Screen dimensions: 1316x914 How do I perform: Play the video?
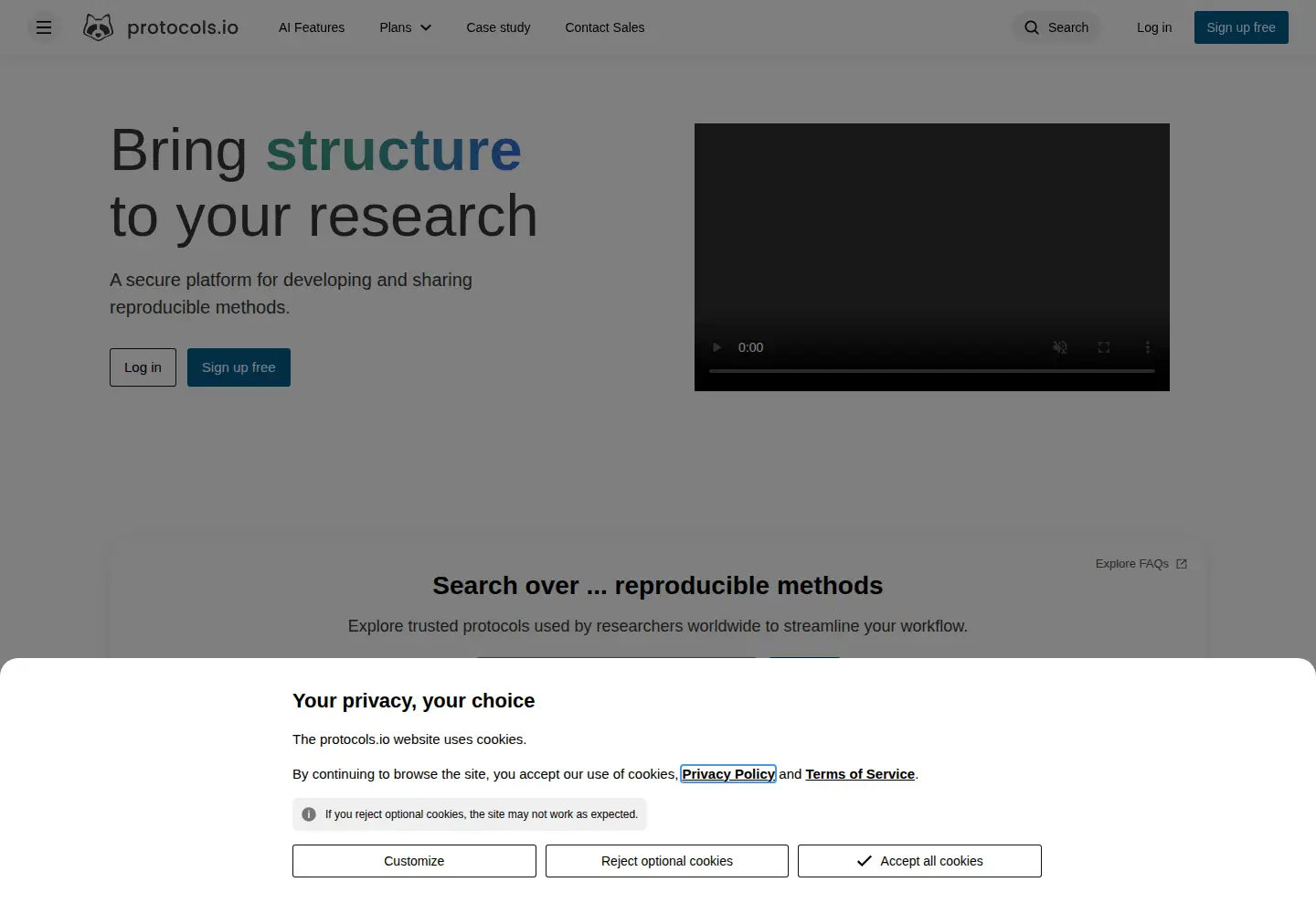pos(717,347)
